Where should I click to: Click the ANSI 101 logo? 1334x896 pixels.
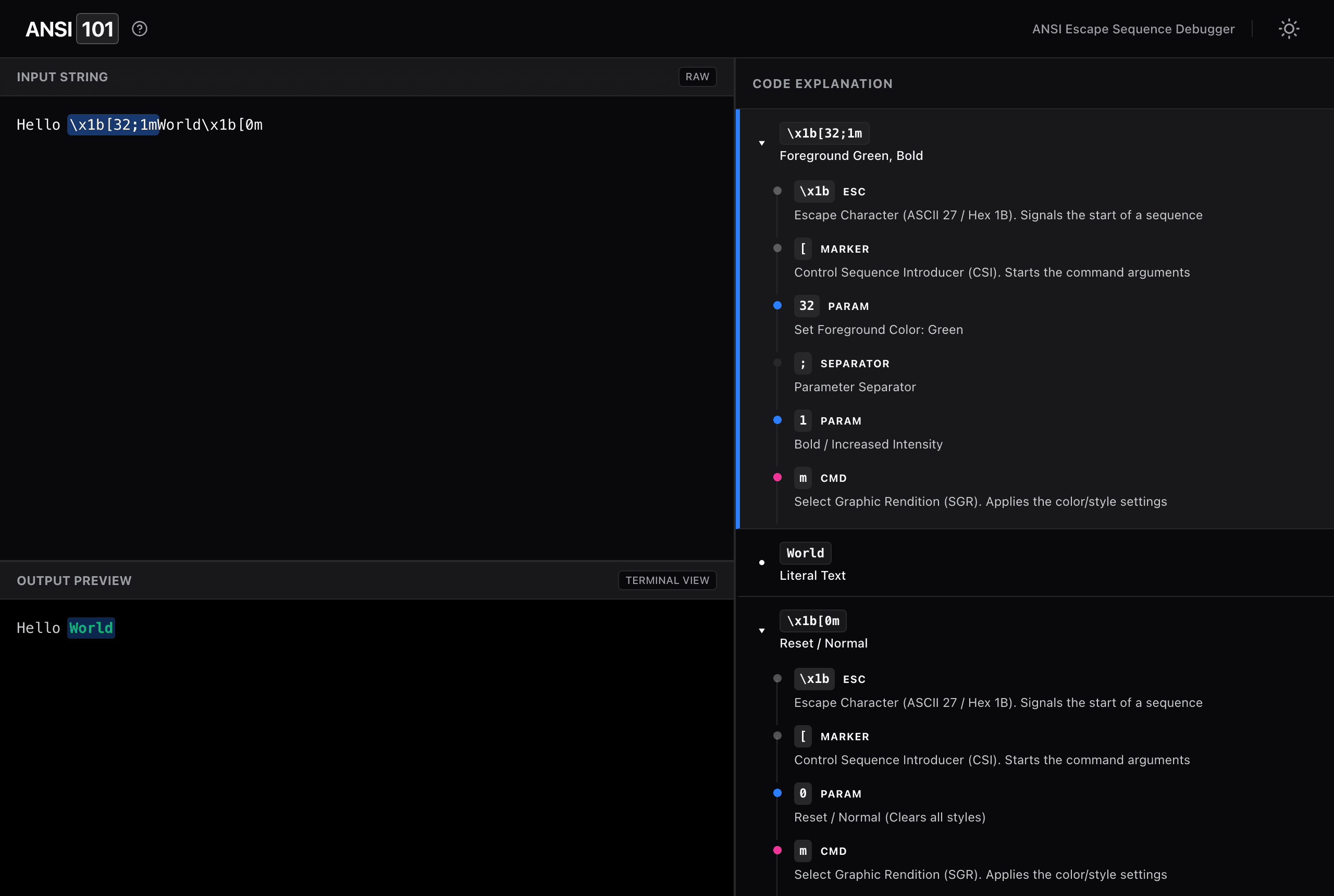(x=71, y=29)
